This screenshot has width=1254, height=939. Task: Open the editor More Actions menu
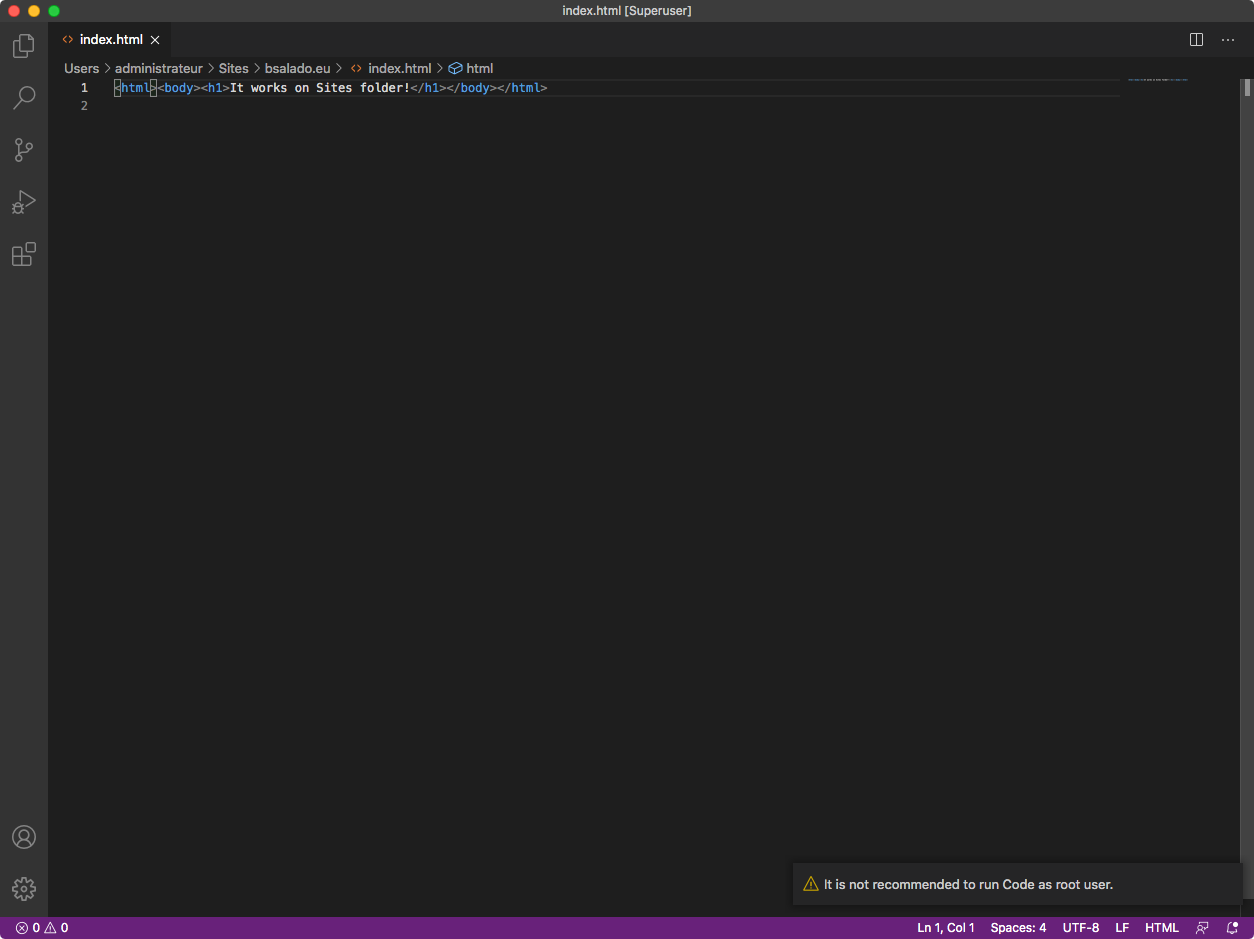(1228, 40)
